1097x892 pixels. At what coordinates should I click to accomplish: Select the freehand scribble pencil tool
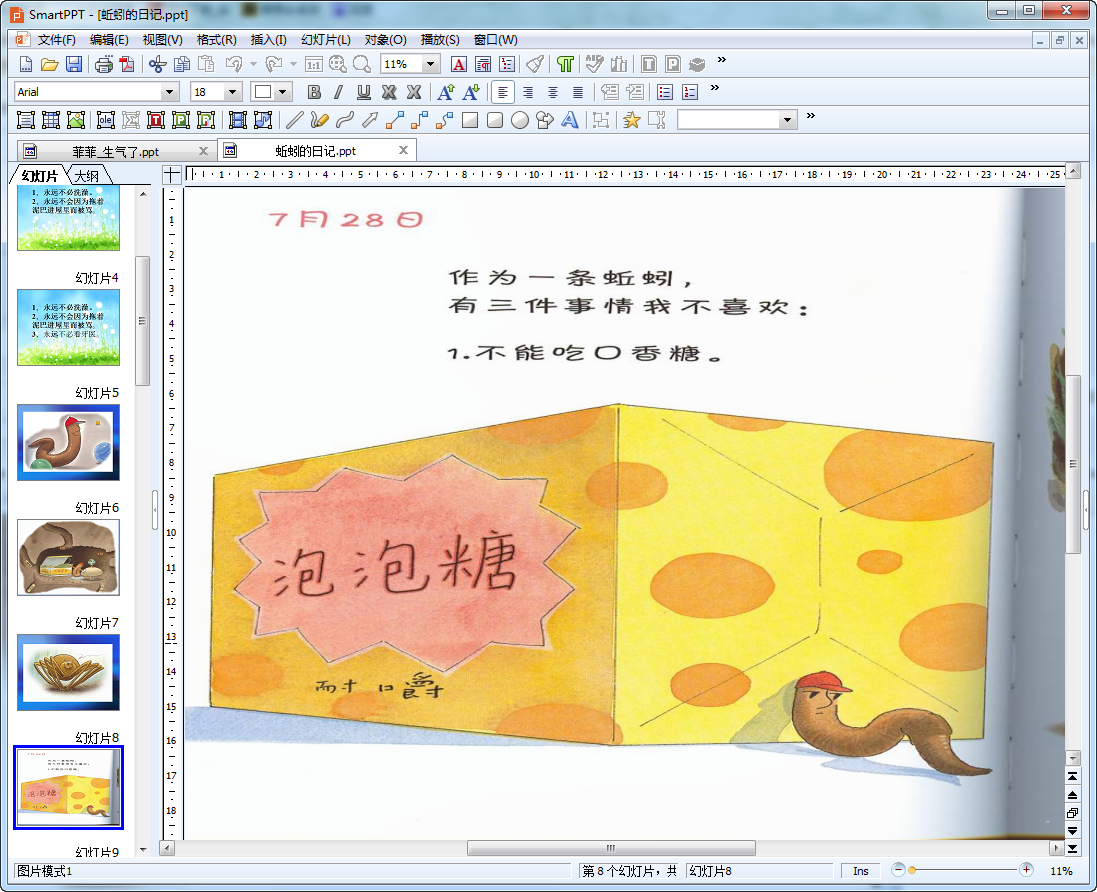(320, 120)
